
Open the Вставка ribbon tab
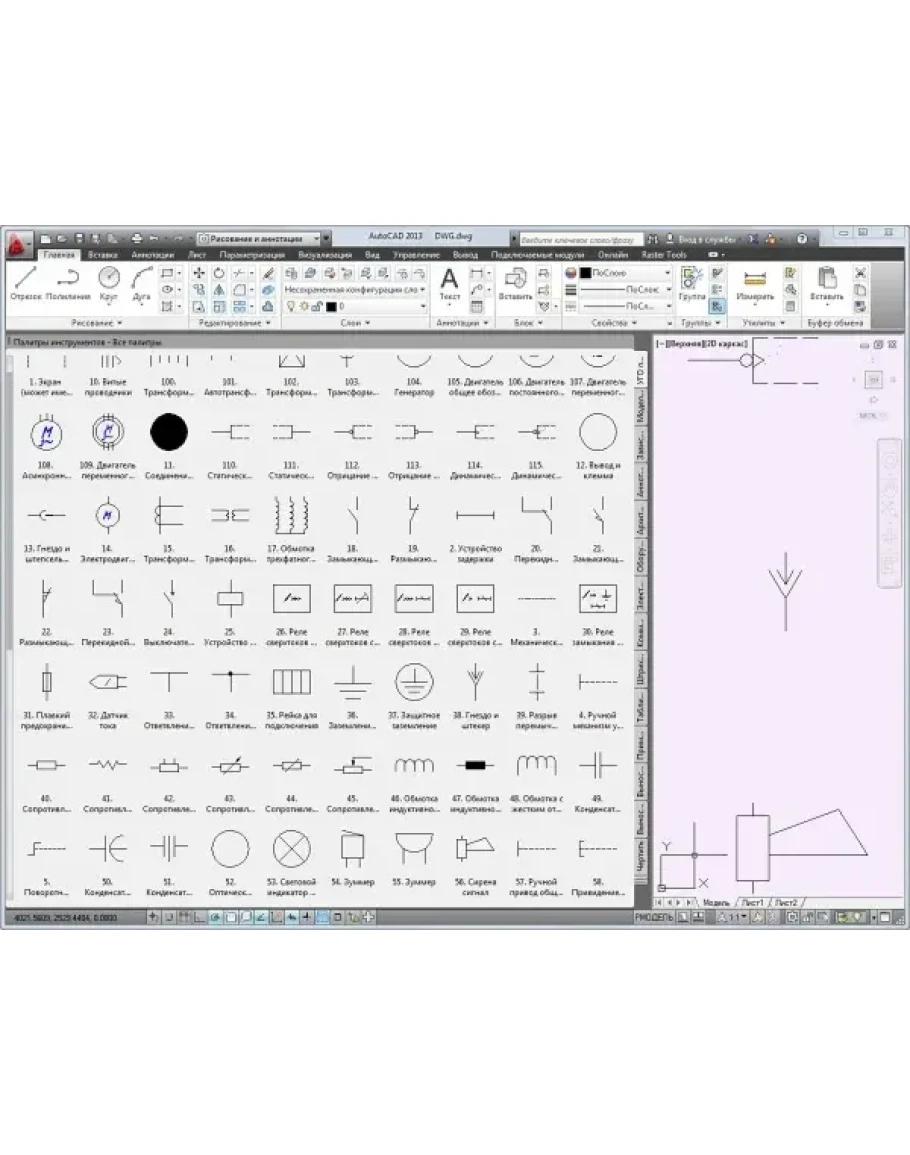102,255
